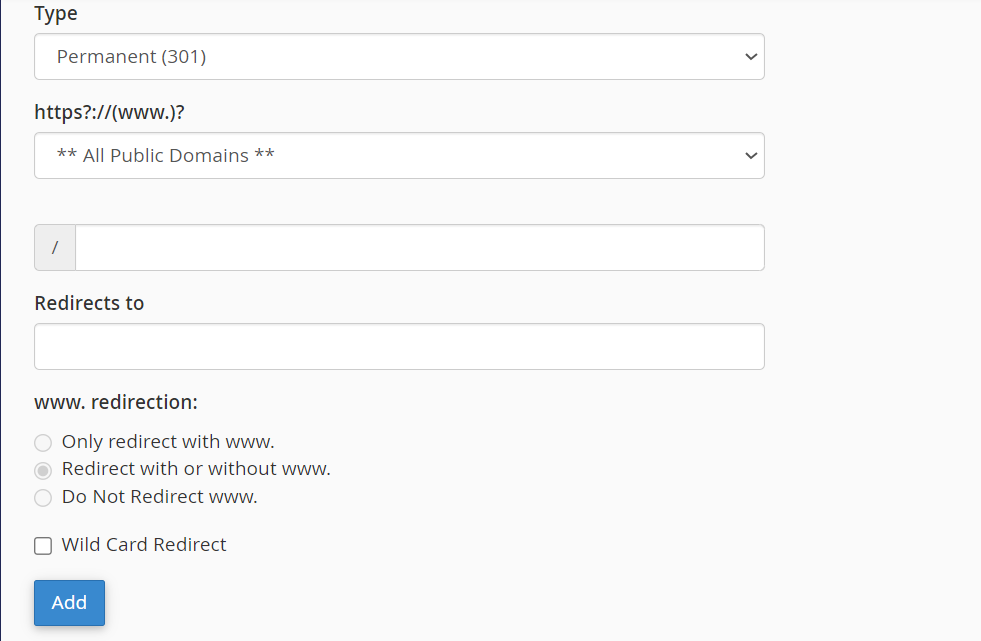Screen dimensions: 981x641
Task: Open the Type dropdown showing Permanent (301)
Action: (x=398, y=57)
